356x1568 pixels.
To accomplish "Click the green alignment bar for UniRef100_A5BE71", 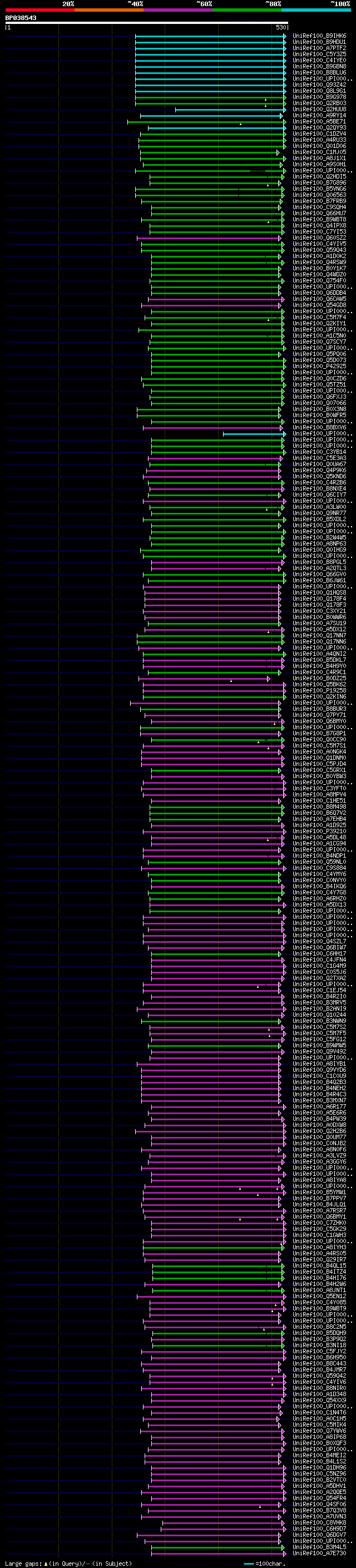I will (206, 122).
